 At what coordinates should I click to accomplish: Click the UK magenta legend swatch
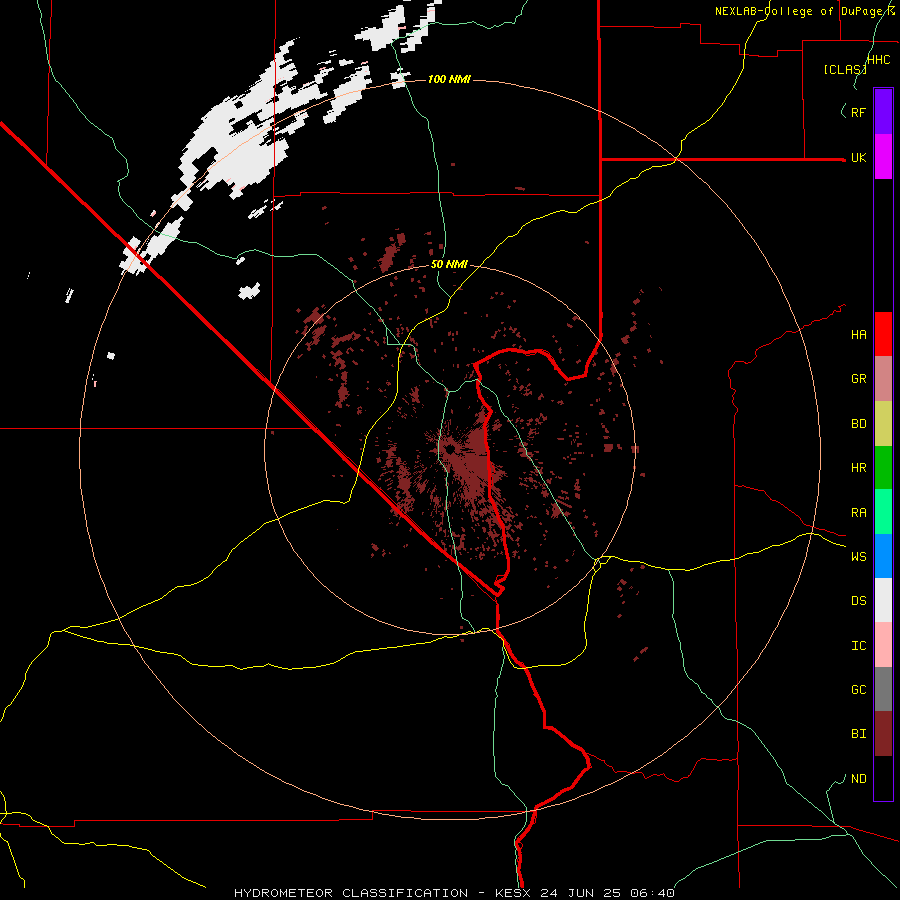[883, 157]
